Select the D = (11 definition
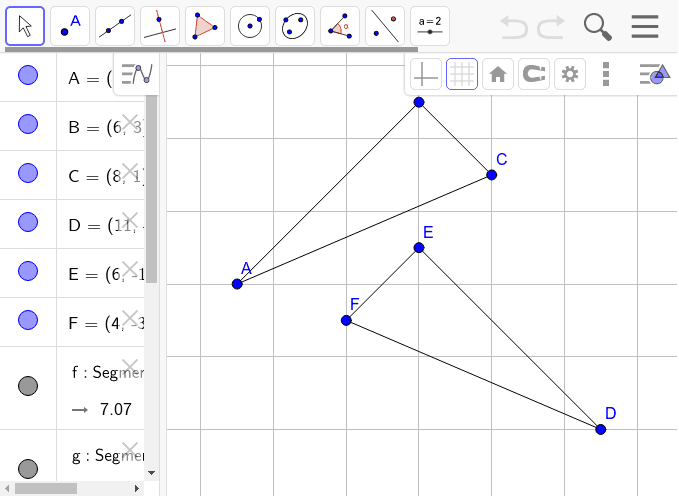The height and width of the screenshot is (498, 679). [x=106, y=225]
